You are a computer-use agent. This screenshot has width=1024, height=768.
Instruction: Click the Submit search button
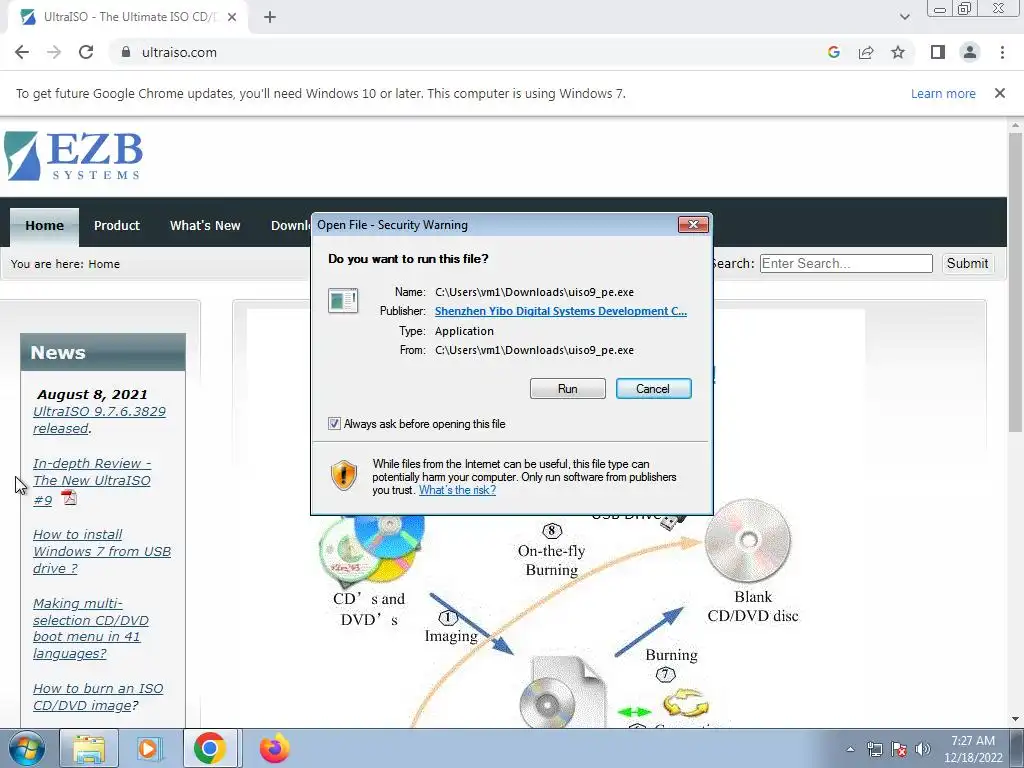coord(967,264)
